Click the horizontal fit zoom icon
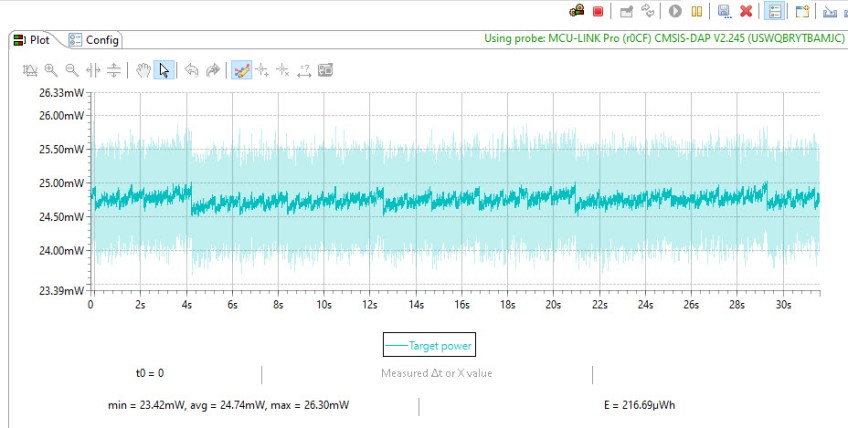Image resolution: width=848 pixels, height=428 pixels. [93, 70]
